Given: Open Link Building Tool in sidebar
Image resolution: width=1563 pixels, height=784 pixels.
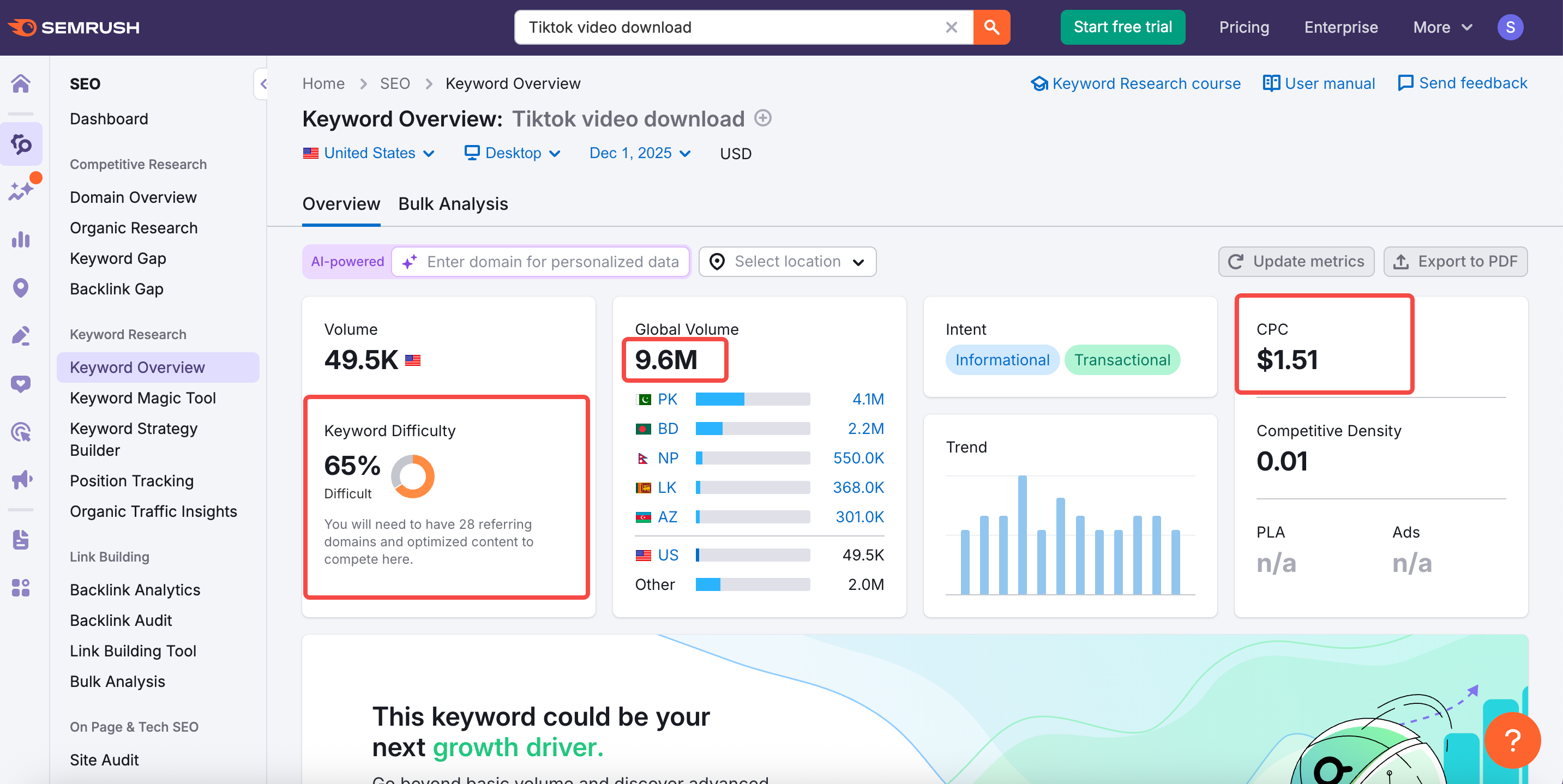Looking at the screenshot, I should pos(133,651).
